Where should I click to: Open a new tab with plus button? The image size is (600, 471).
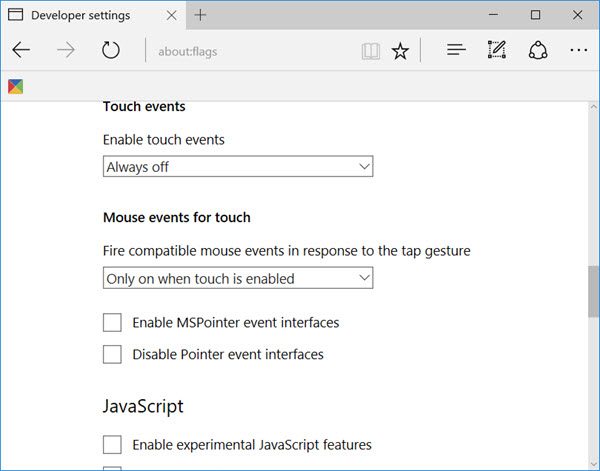(200, 15)
